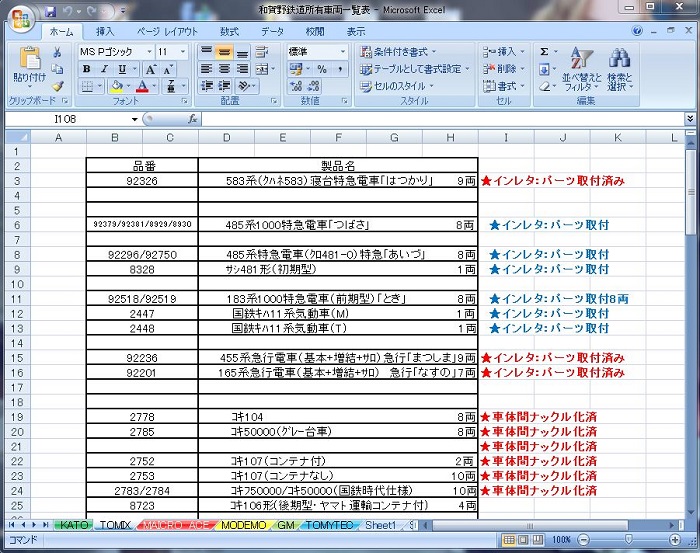
Task: Click AutoSum sigma icon
Action: [x=544, y=52]
